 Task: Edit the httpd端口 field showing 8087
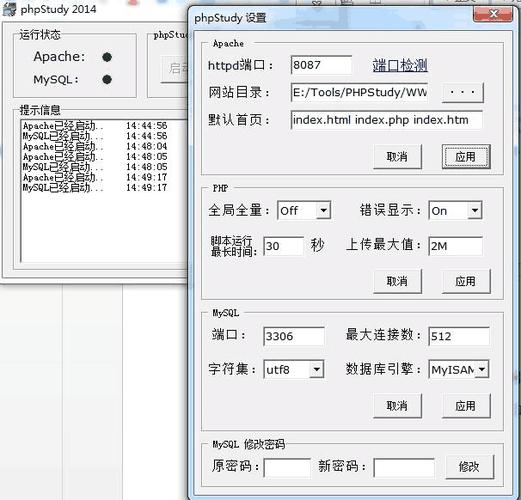tap(321, 65)
